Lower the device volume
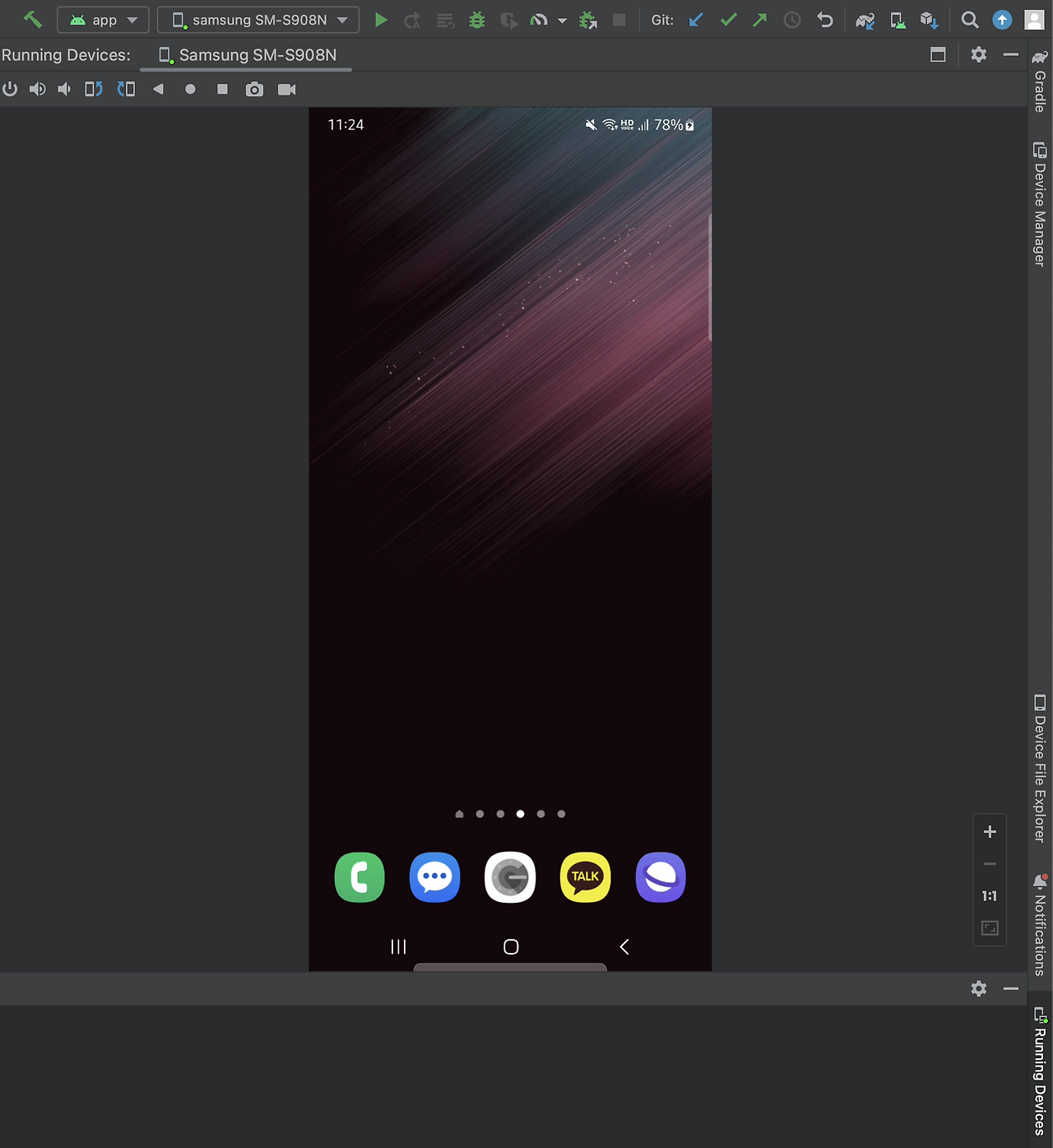The height and width of the screenshot is (1148, 1053). 64,89
